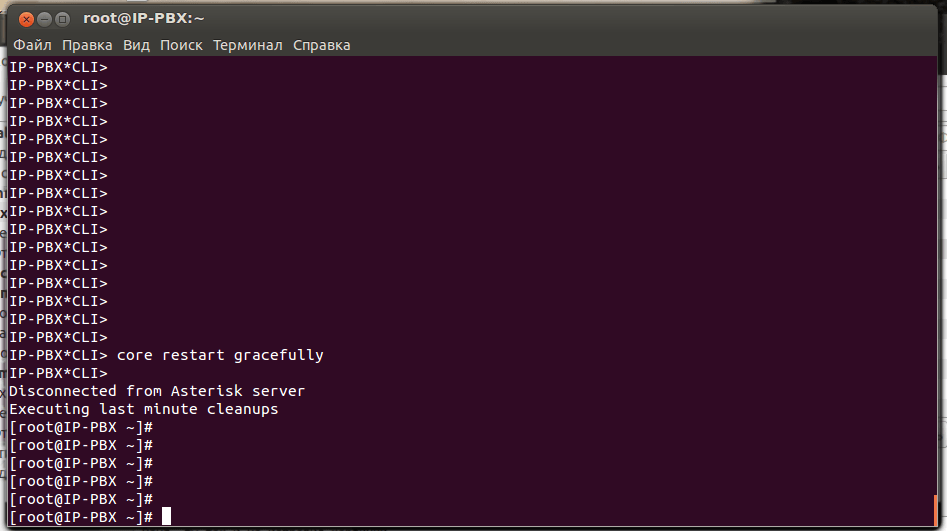This screenshot has height=531, width=947.
Task: Expand the Терминал menu
Action: coord(248,45)
